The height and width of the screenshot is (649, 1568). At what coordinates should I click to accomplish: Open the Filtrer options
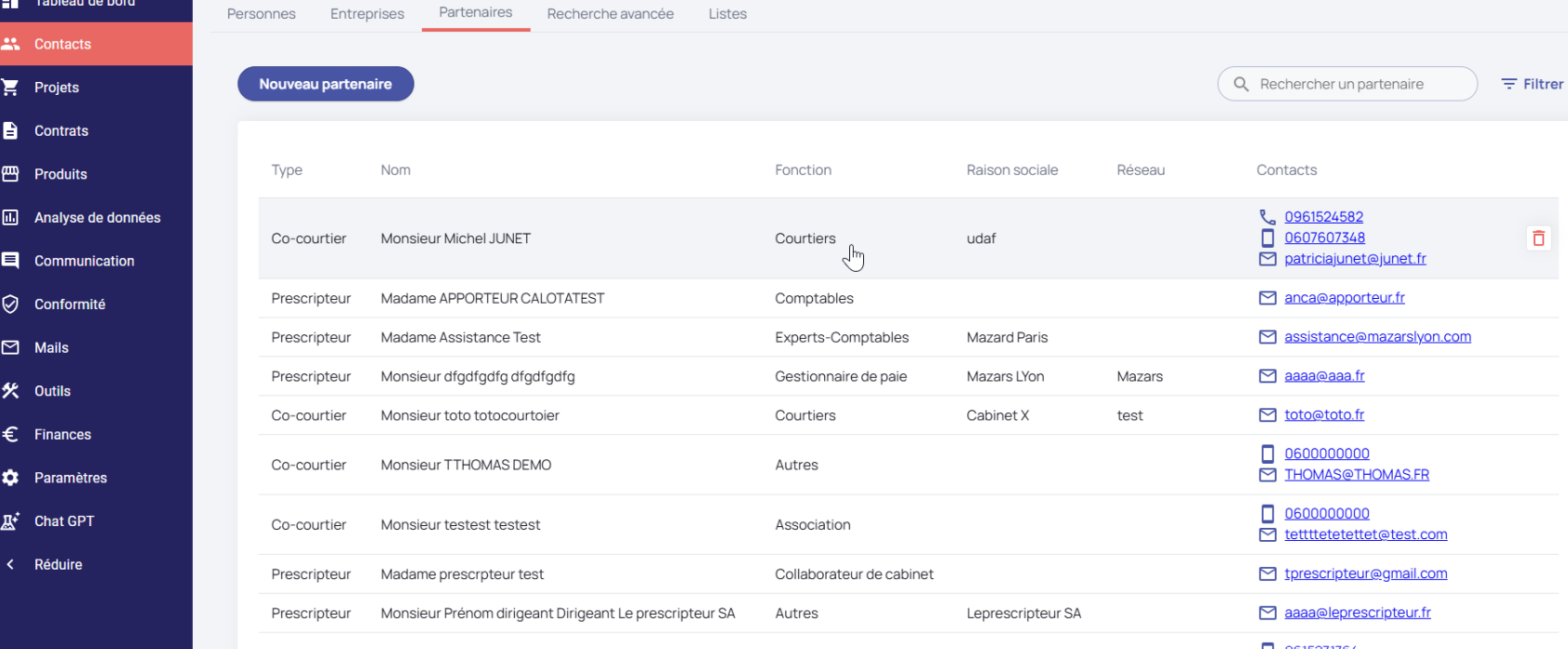[1532, 84]
